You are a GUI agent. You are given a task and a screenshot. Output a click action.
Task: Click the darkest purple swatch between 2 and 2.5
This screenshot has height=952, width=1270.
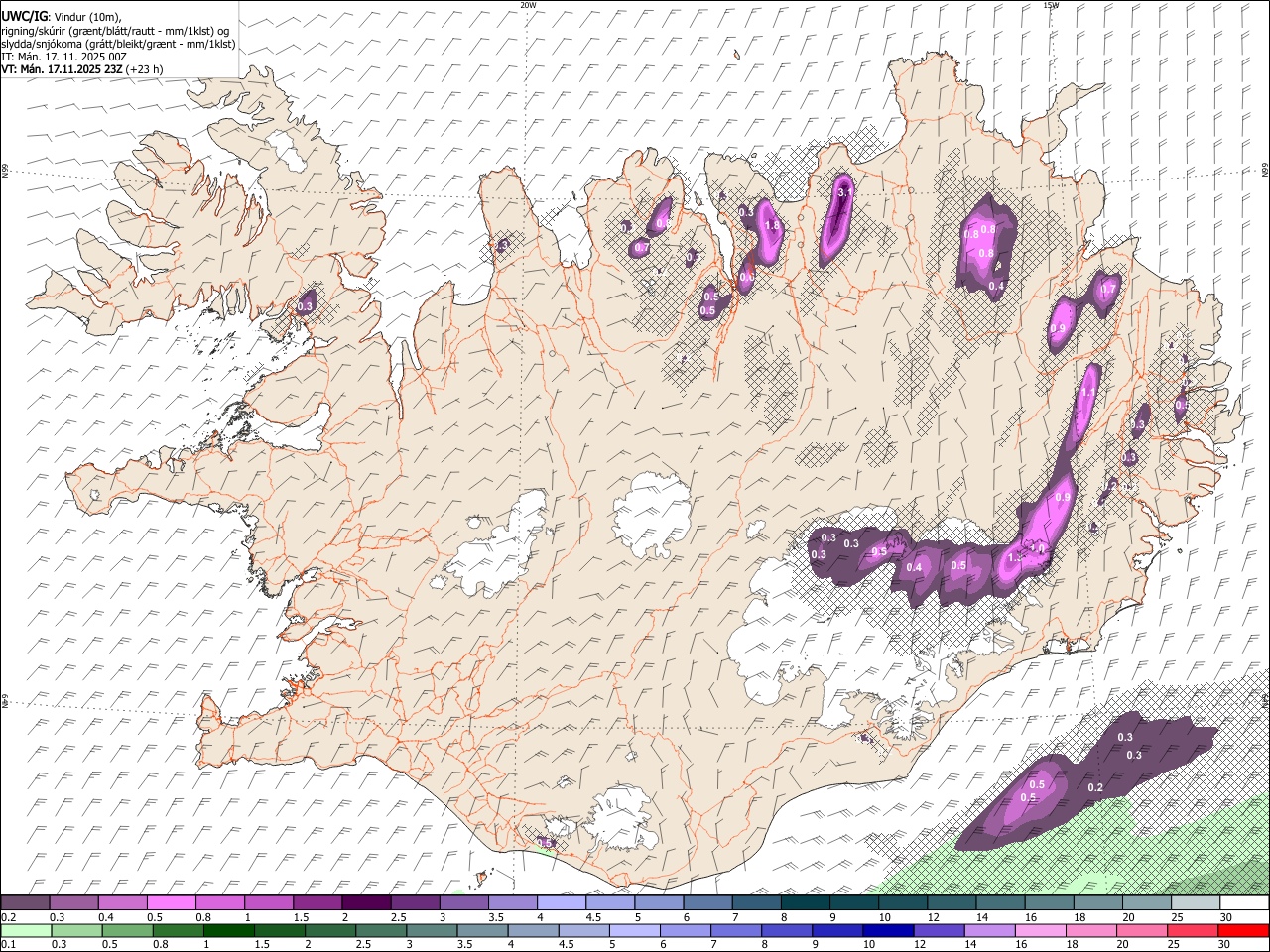pyautogui.click(x=366, y=903)
